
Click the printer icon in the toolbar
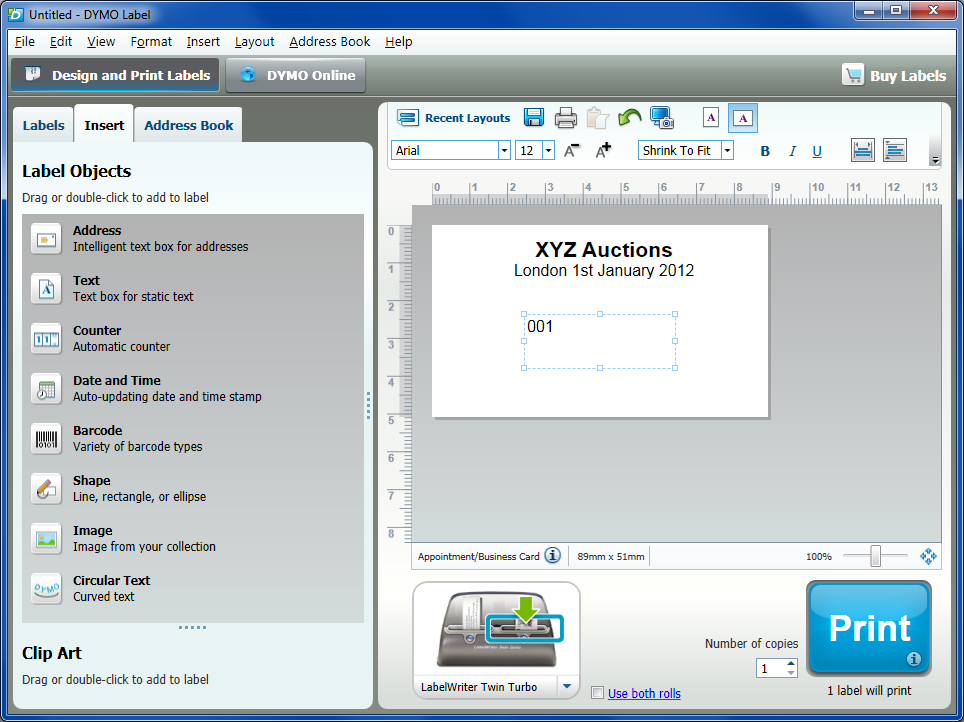[566, 117]
